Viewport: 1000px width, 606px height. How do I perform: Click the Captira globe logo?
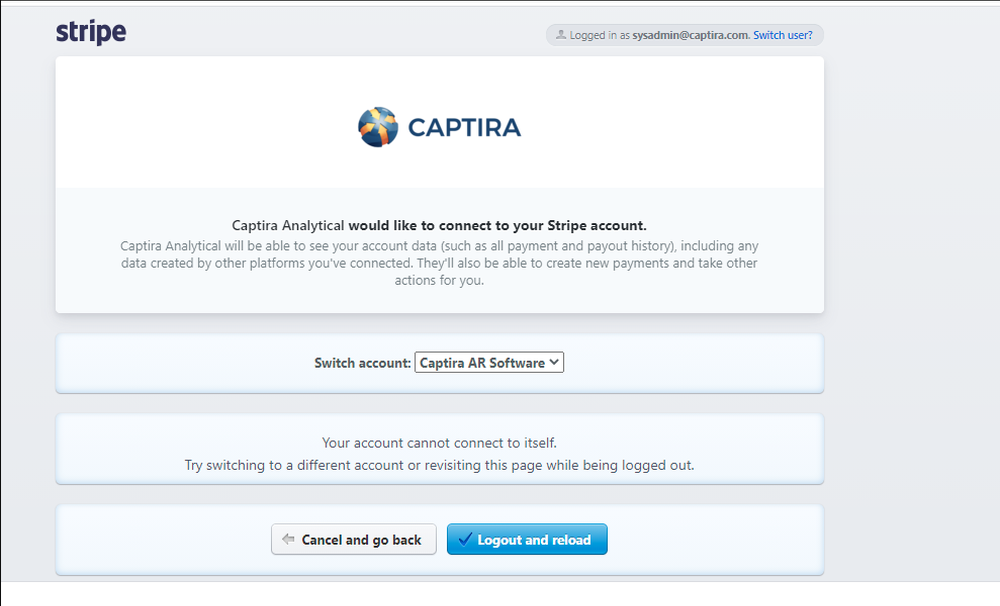[x=378, y=127]
